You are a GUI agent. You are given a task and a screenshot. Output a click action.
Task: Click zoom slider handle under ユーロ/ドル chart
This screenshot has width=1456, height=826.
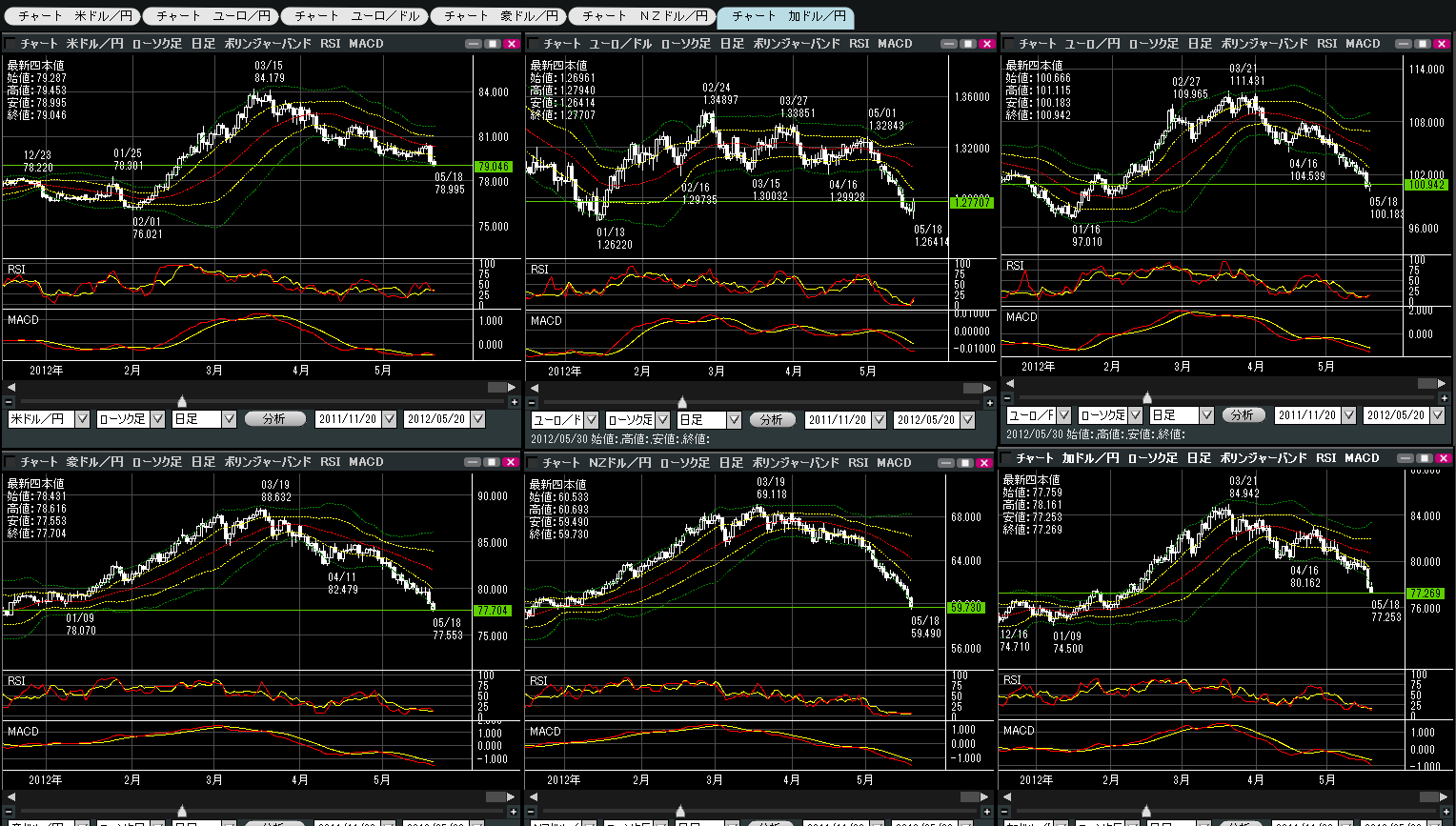pyautogui.click(x=681, y=402)
